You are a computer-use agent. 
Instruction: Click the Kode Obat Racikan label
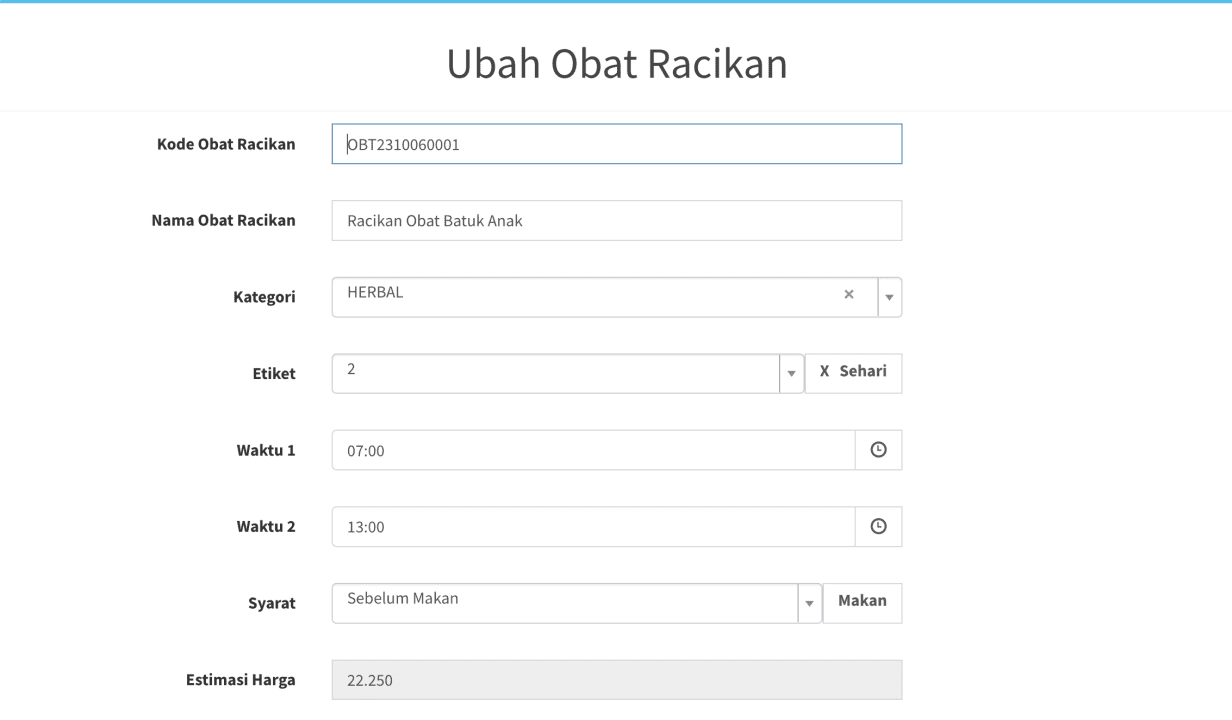(226, 144)
